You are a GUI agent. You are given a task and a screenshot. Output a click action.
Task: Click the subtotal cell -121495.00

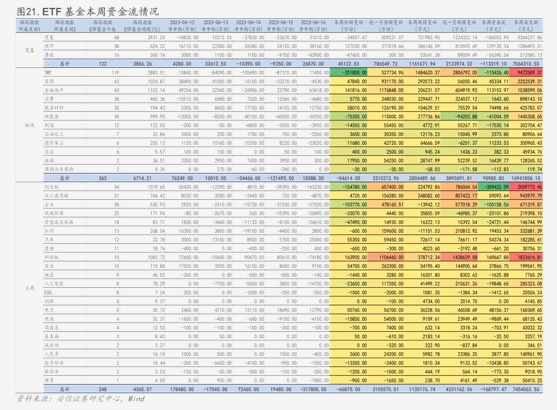(280, 178)
